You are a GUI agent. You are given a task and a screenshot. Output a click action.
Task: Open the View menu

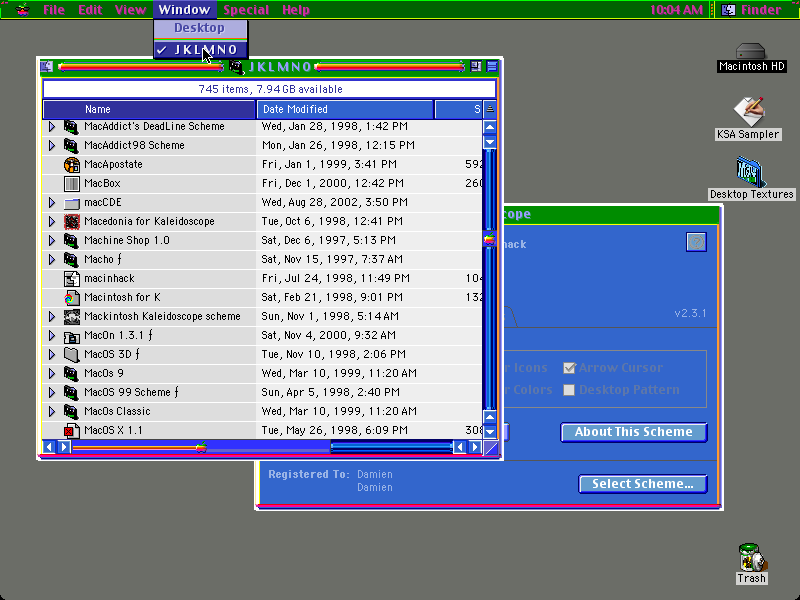[x=130, y=10]
